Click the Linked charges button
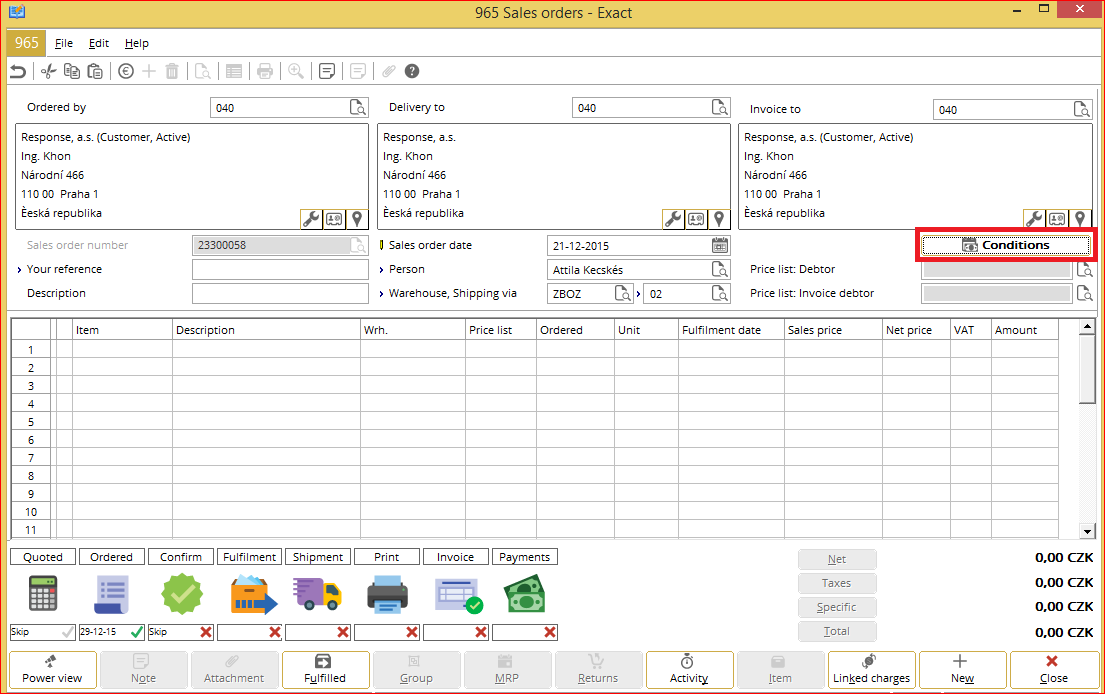Screen dimensions: 1105x694 point(871,670)
